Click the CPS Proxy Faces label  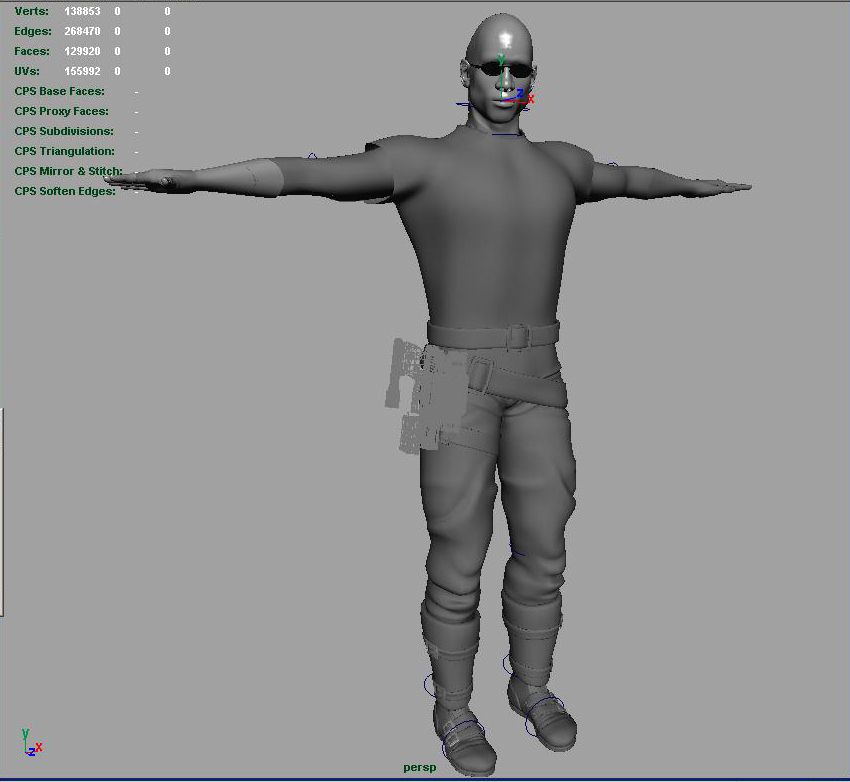pos(61,111)
